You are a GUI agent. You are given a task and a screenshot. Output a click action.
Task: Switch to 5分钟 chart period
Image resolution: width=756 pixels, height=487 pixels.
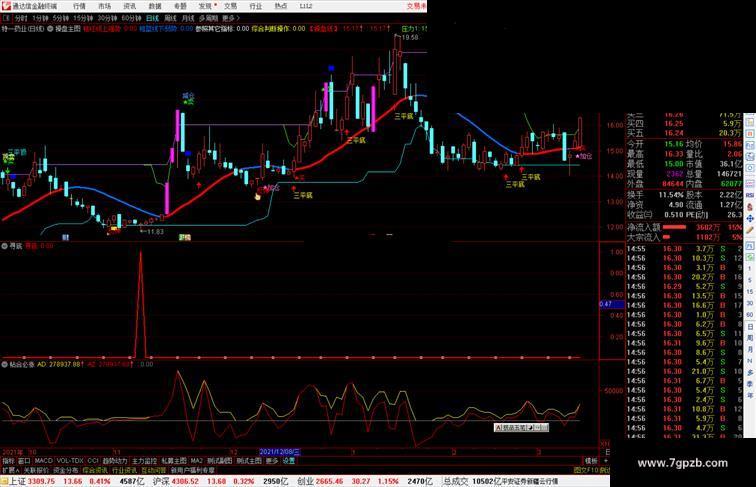coord(61,18)
